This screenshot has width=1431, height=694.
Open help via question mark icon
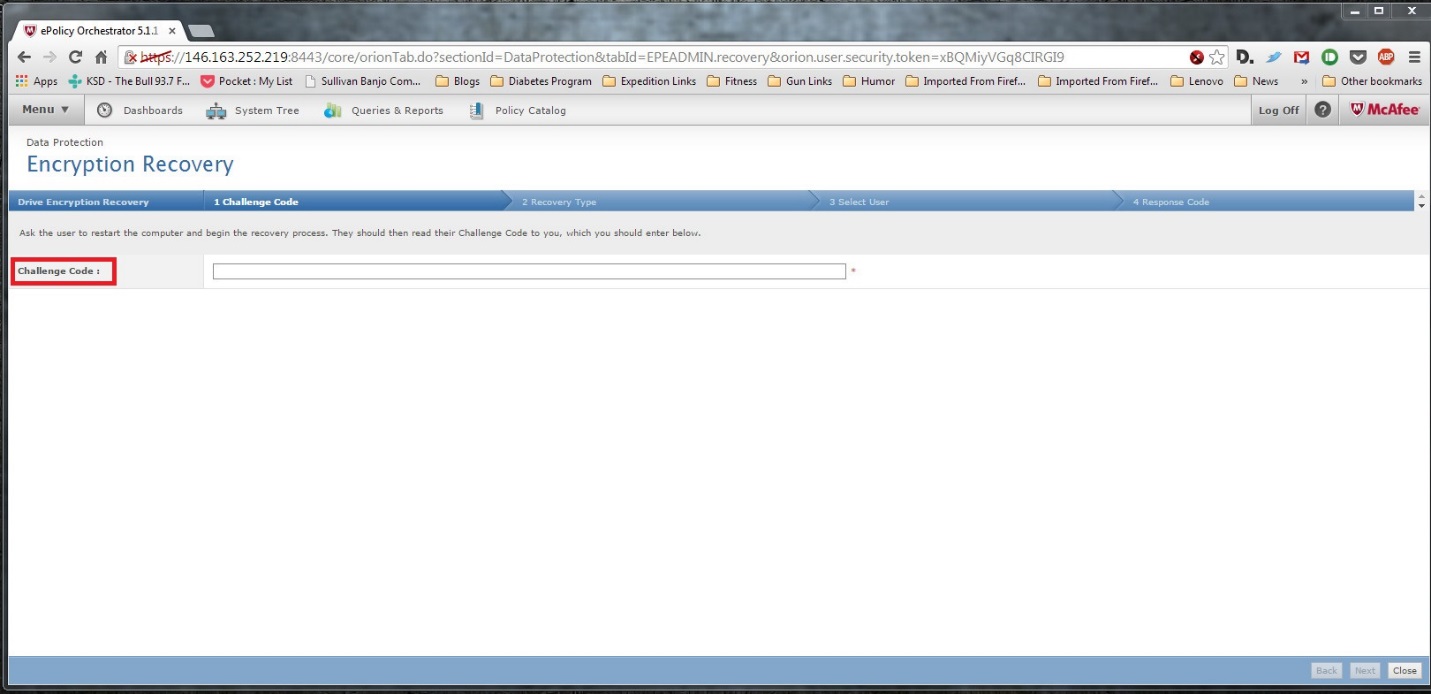[x=1322, y=110]
